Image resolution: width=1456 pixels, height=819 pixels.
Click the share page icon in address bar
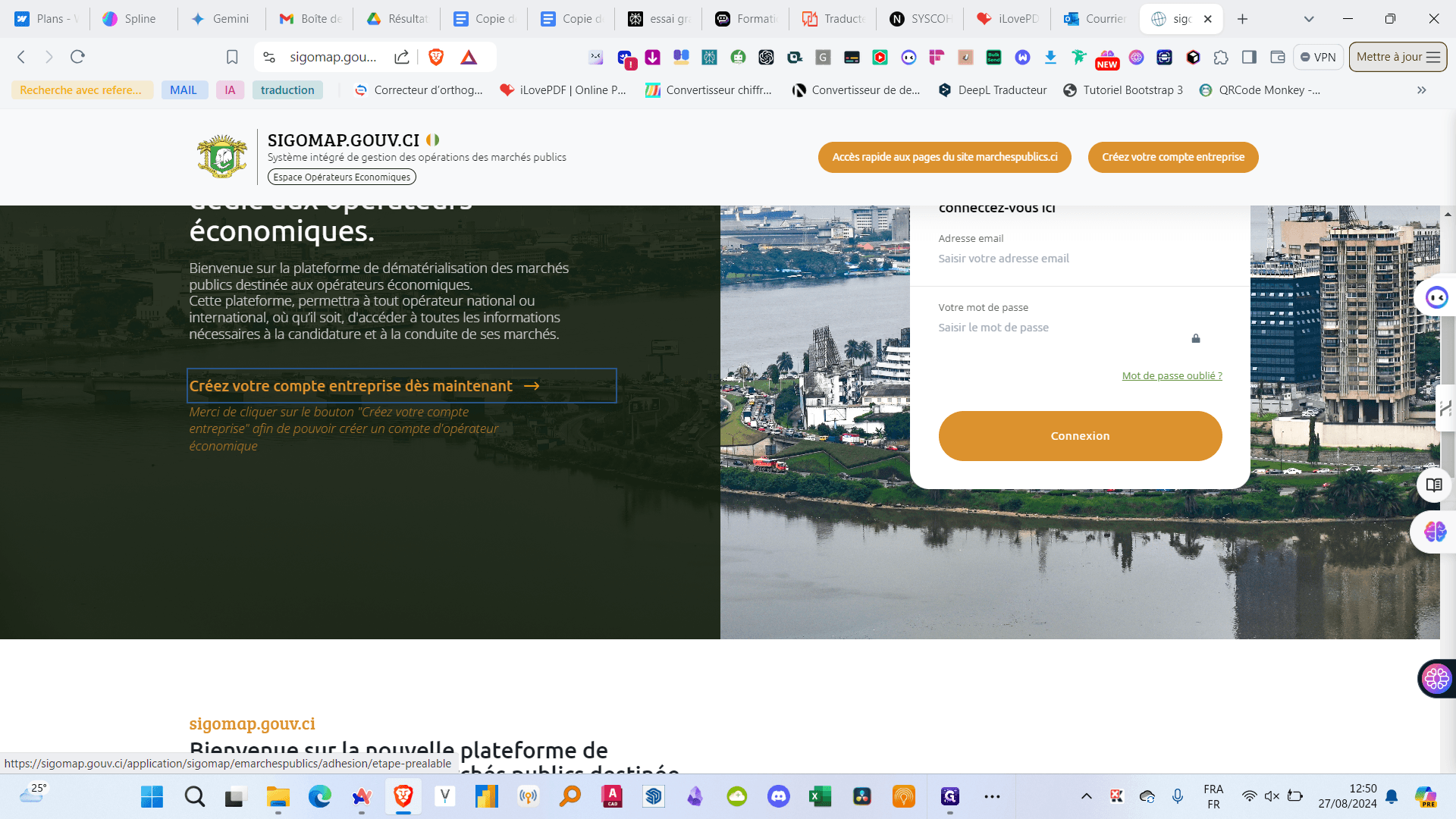(402, 57)
